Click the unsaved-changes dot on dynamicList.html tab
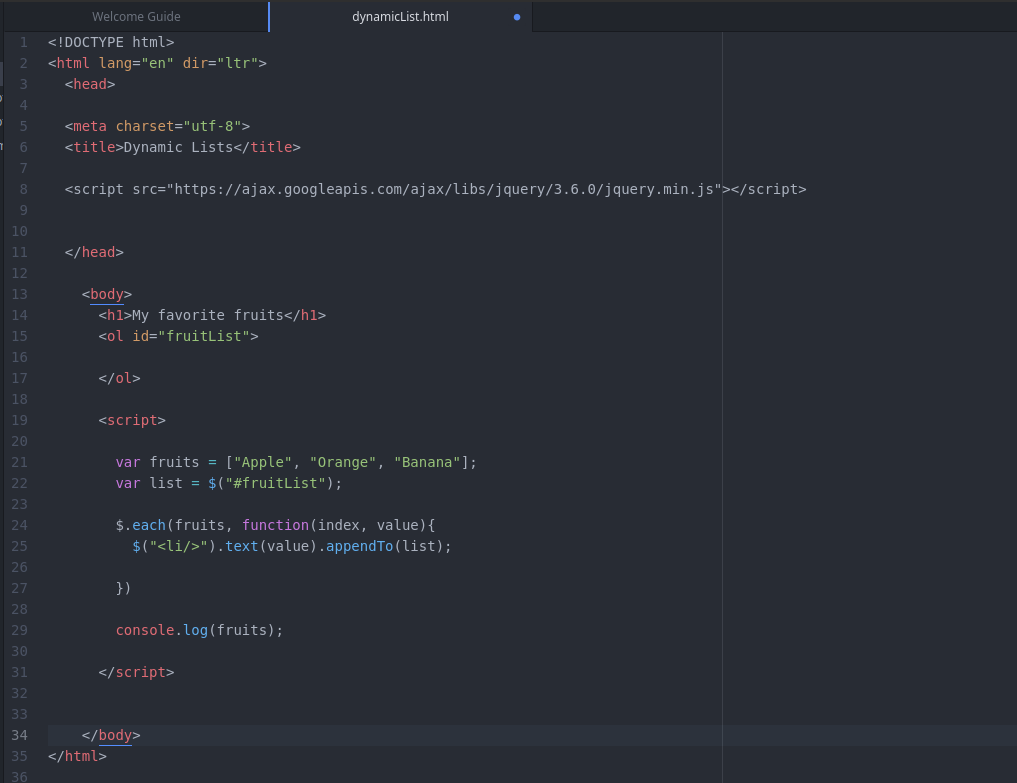 517,17
